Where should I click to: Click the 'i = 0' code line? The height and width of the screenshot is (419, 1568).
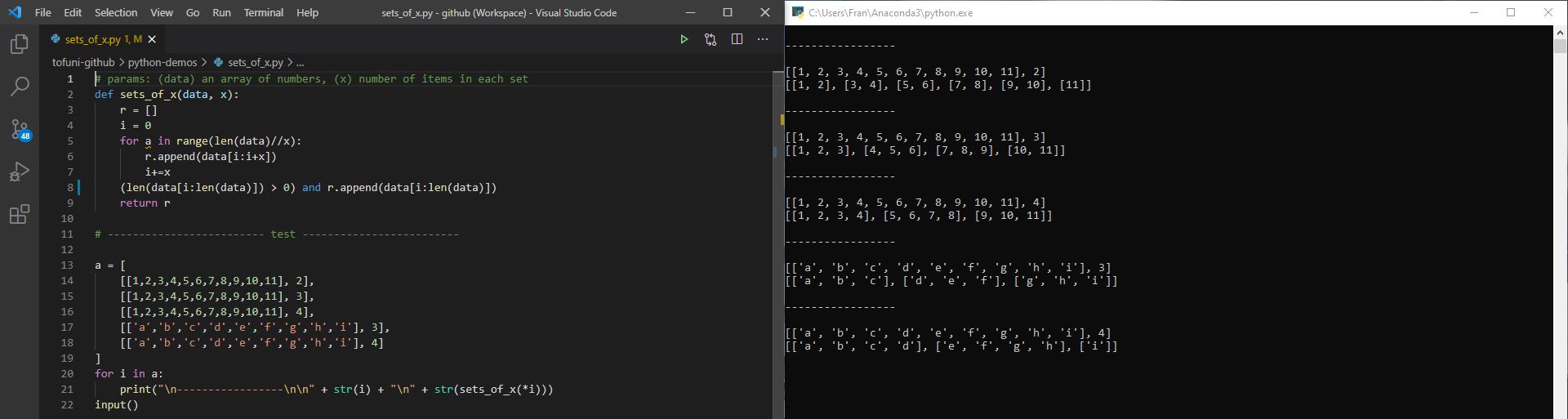(136, 126)
